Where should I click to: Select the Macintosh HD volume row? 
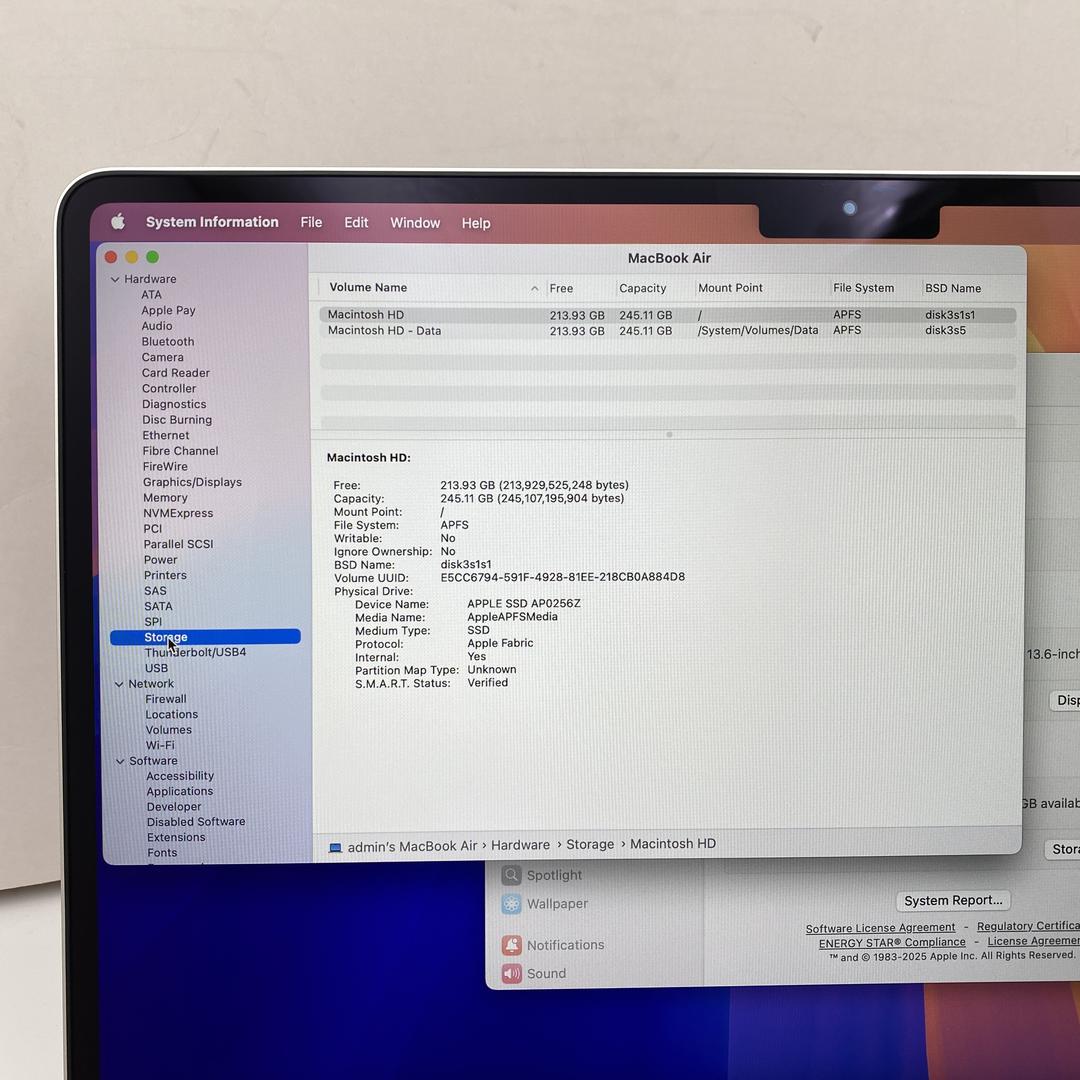668,315
